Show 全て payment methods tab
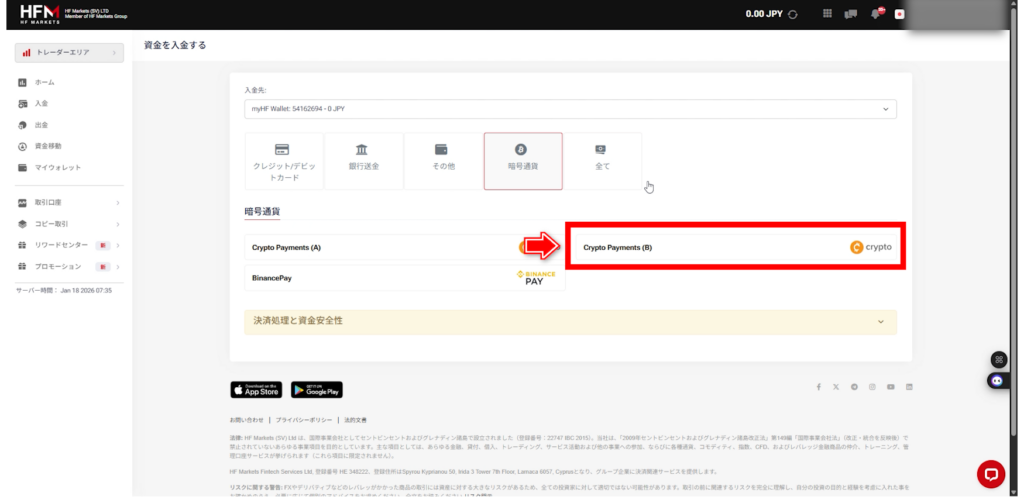The height and width of the screenshot is (503, 1024). pos(602,160)
